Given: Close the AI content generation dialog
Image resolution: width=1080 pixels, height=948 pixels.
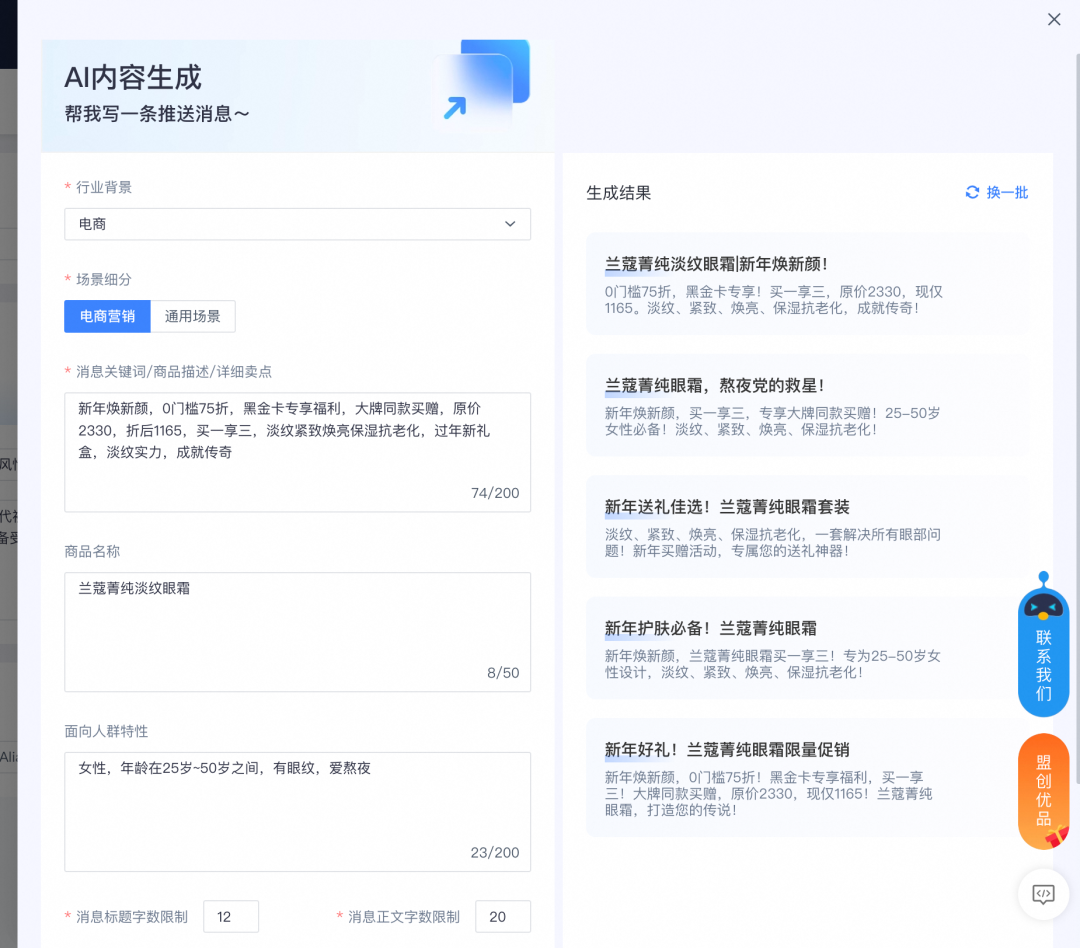Looking at the screenshot, I should [x=1054, y=19].
